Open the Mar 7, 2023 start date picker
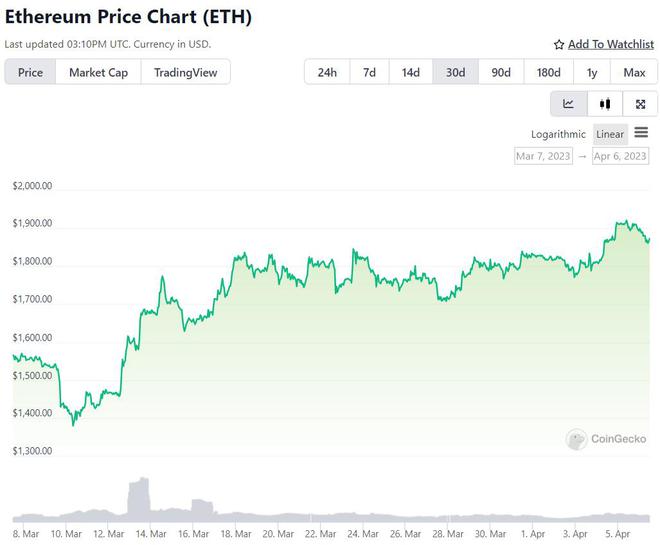The image size is (660, 545). pos(543,156)
